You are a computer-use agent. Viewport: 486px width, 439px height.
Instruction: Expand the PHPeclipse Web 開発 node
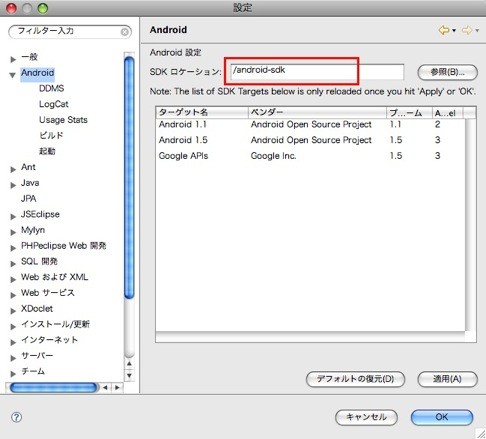click(x=13, y=248)
